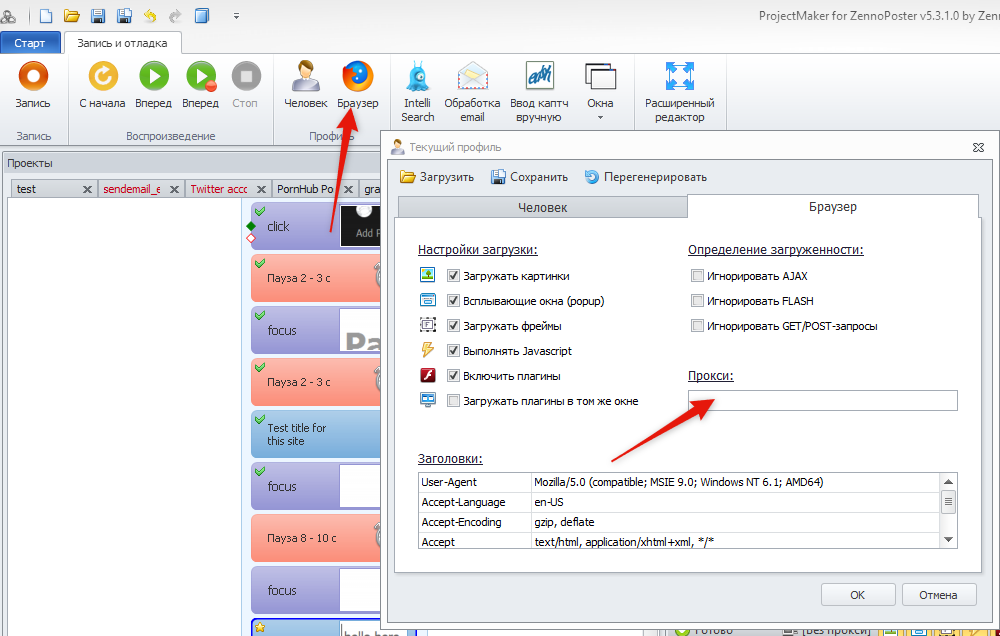Open Расширенный редактор
Screen dimensions: 1000x636
(x=680, y=92)
